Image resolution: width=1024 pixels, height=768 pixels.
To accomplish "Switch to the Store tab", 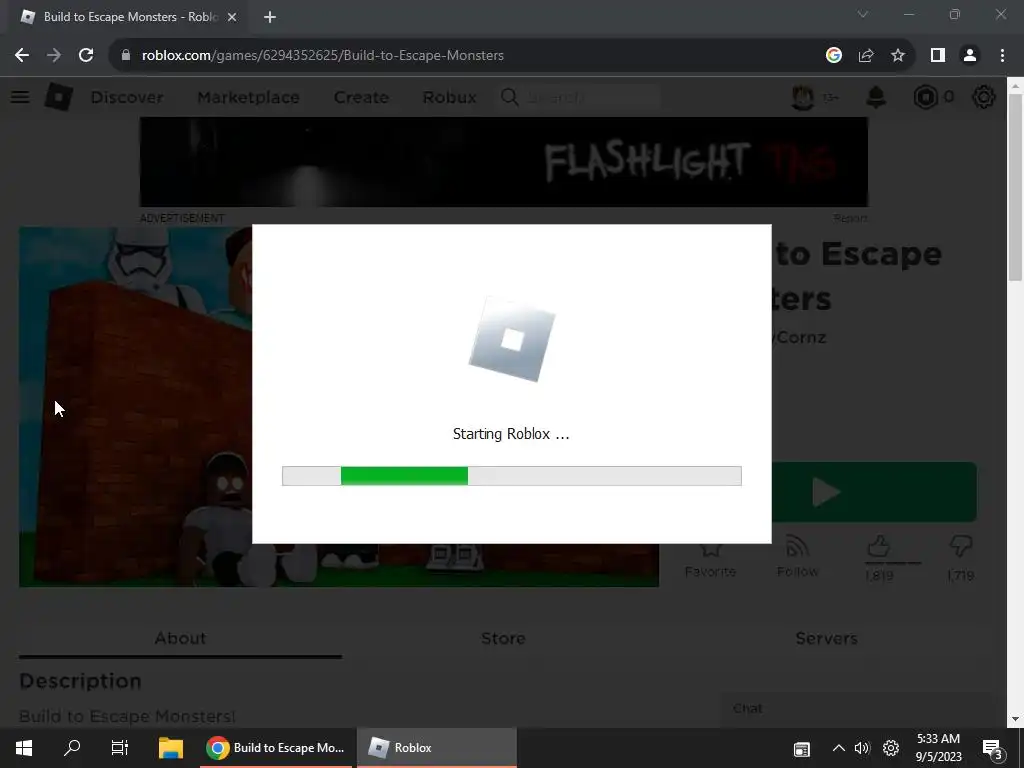I will [503, 638].
